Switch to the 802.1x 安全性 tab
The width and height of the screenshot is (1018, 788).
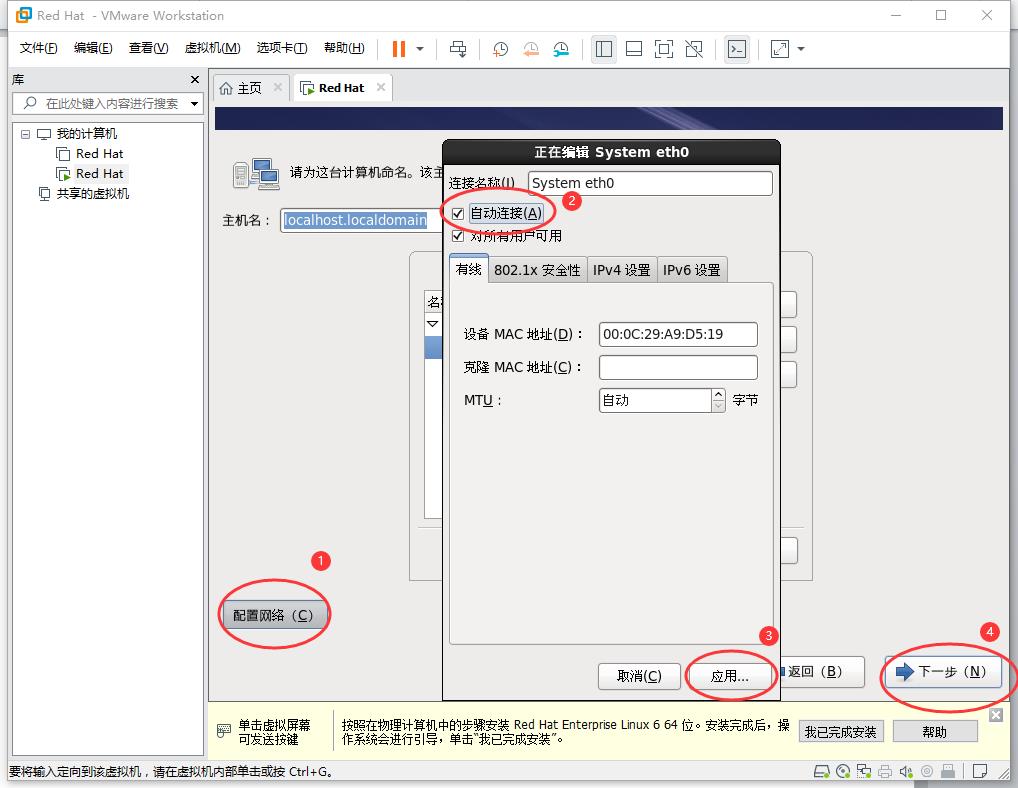537,270
